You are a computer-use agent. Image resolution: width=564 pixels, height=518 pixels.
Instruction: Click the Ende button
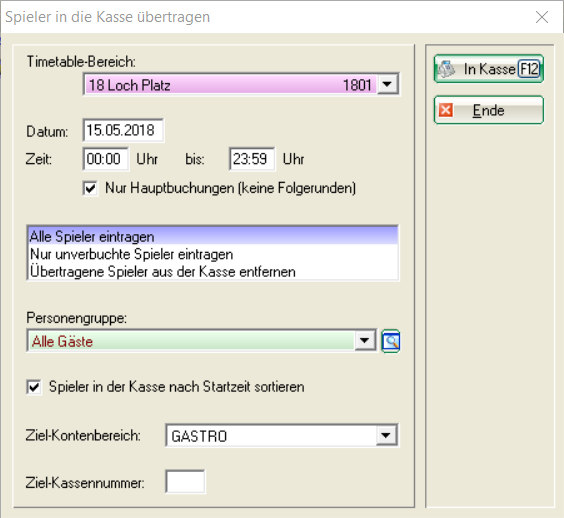pyautogui.click(x=488, y=110)
